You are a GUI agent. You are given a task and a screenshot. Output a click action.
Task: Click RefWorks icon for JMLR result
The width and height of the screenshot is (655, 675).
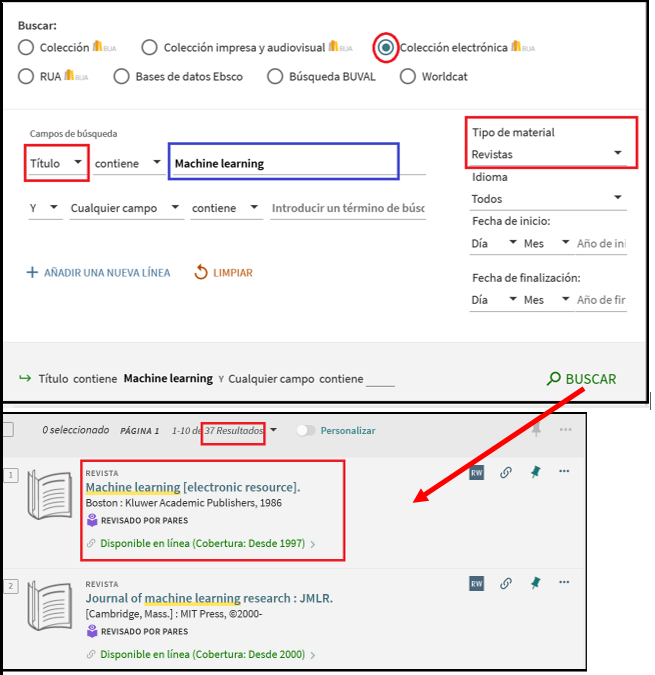tap(477, 582)
